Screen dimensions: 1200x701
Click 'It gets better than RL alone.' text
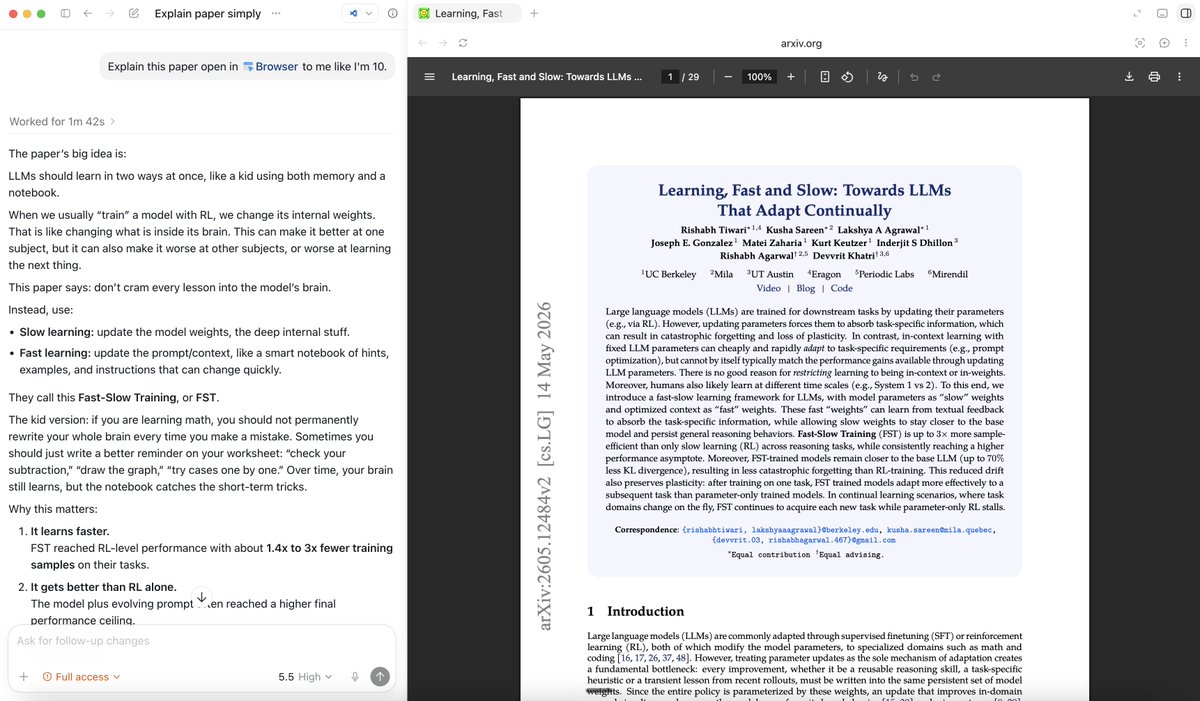103,587
